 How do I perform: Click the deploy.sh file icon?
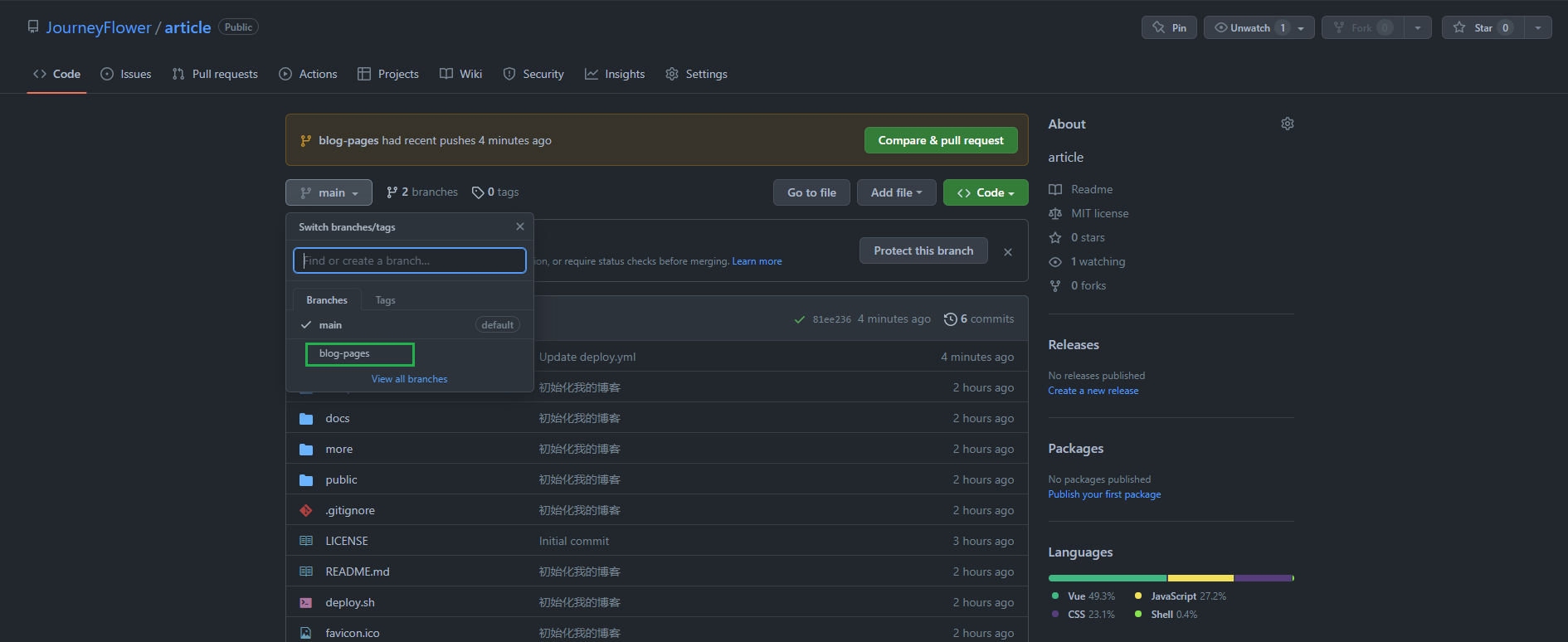306,603
